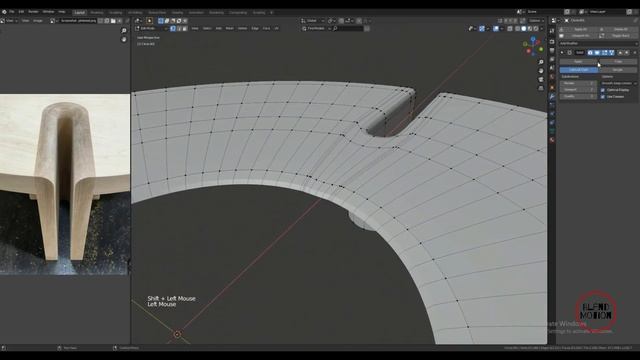640x360 pixels.
Task: Toggle proportional editing
Action: pyautogui.click(x=359, y=21)
